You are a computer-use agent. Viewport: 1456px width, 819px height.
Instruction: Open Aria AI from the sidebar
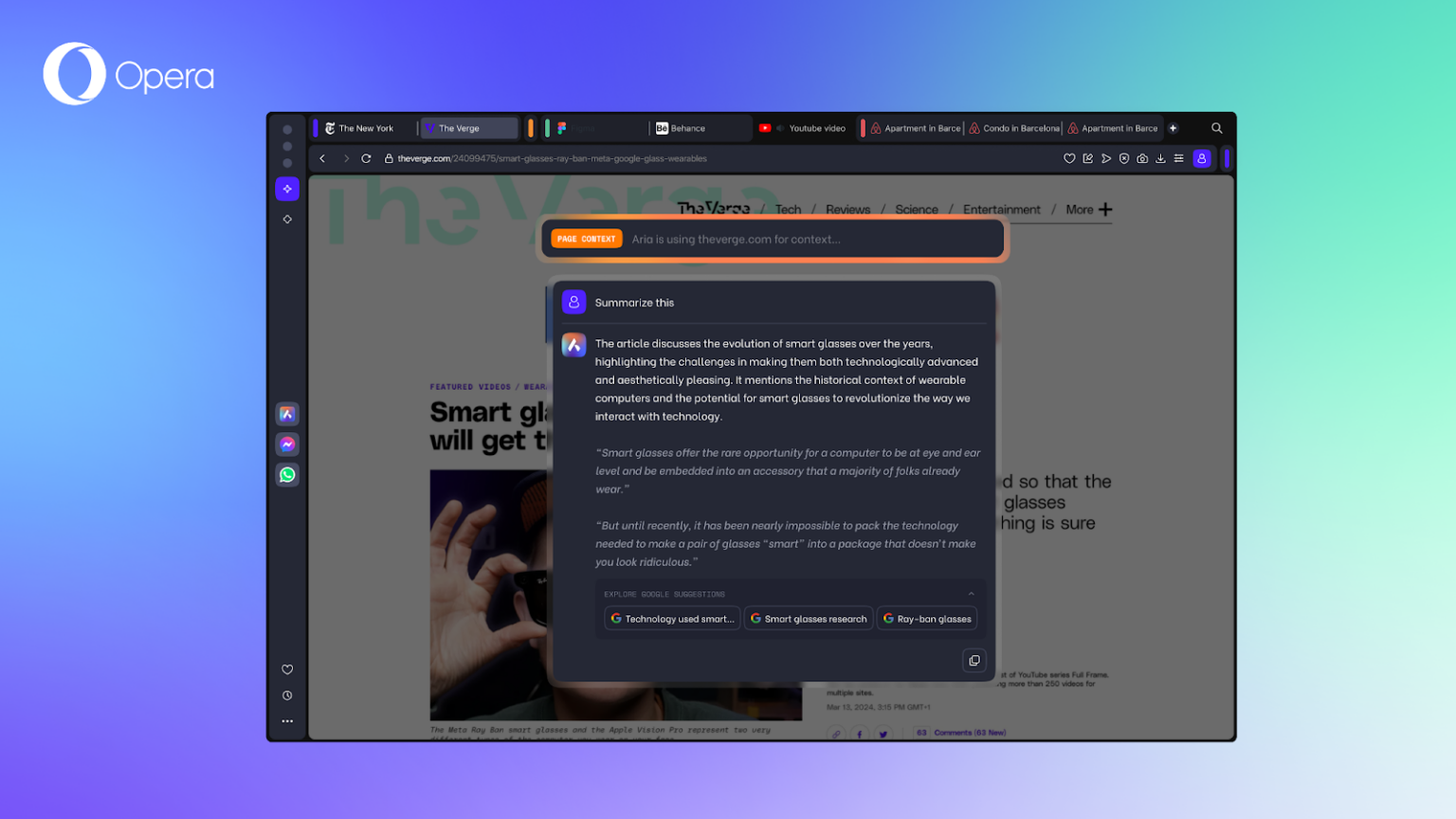[287, 414]
